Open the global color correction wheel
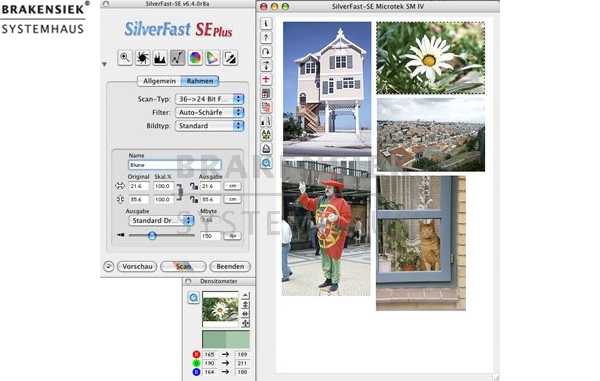 (195, 58)
